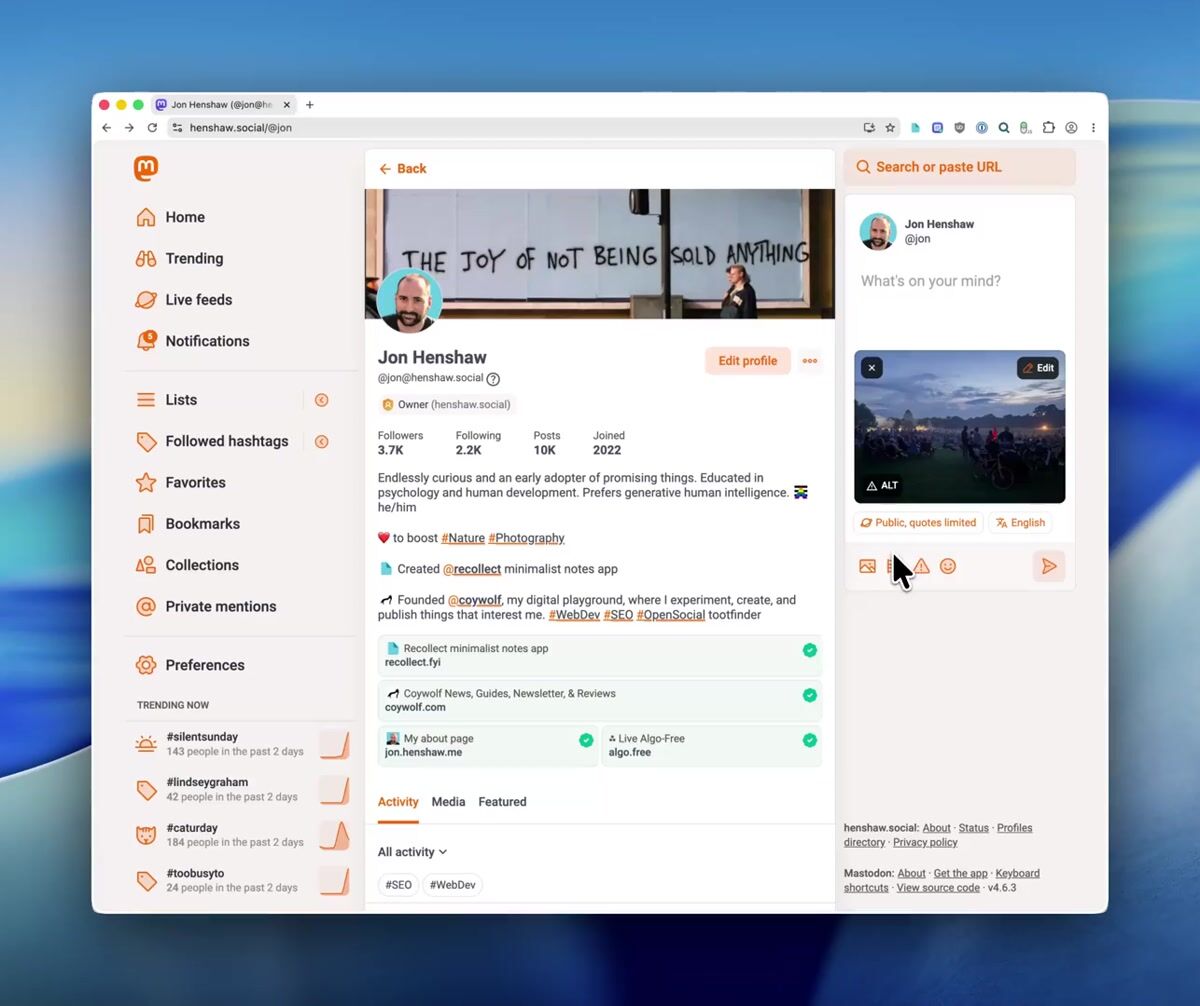This screenshot has width=1200, height=1006.
Task: Open the All activity dropdown
Action: (x=412, y=852)
